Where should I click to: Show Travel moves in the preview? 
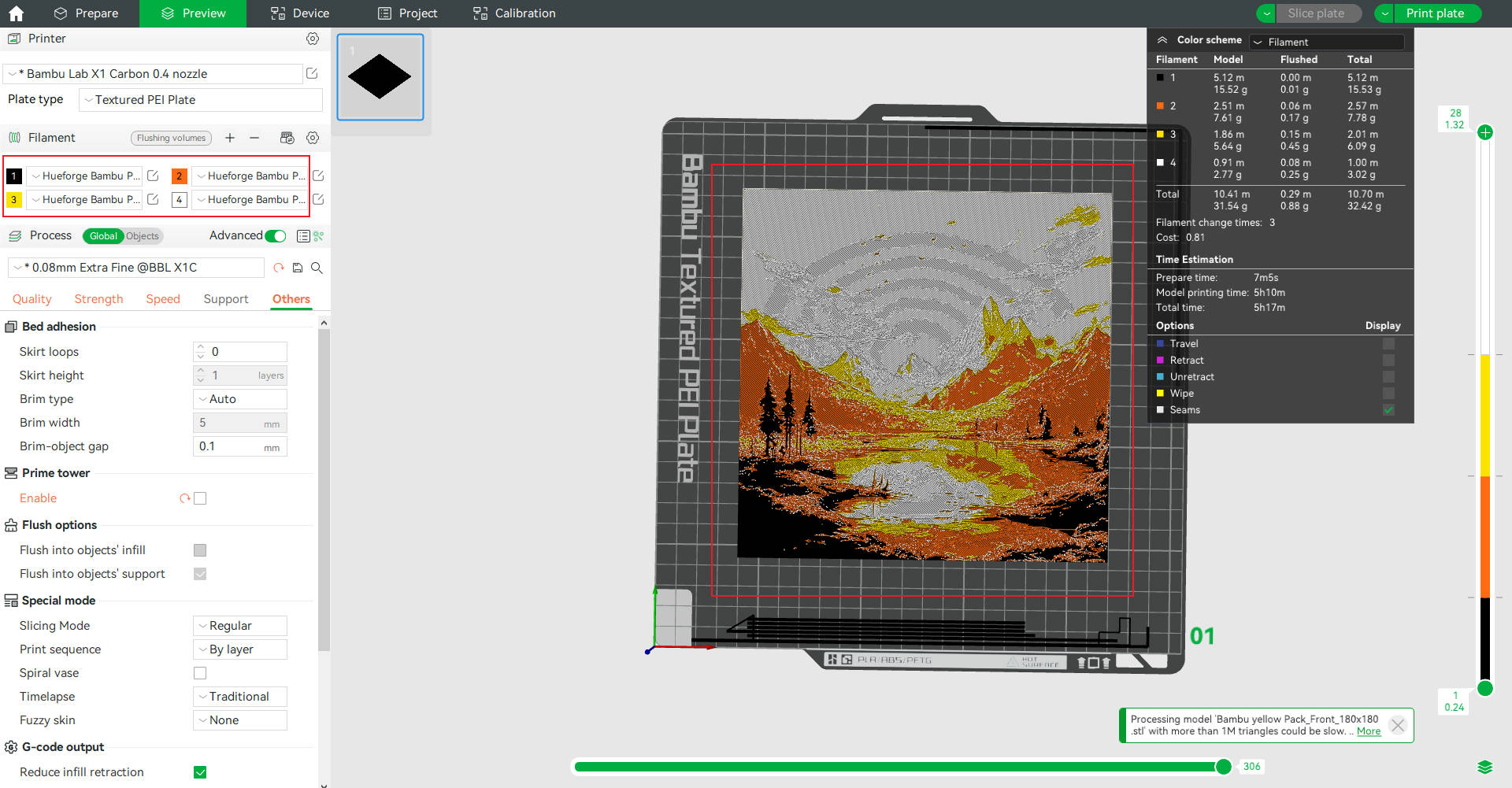1388,344
